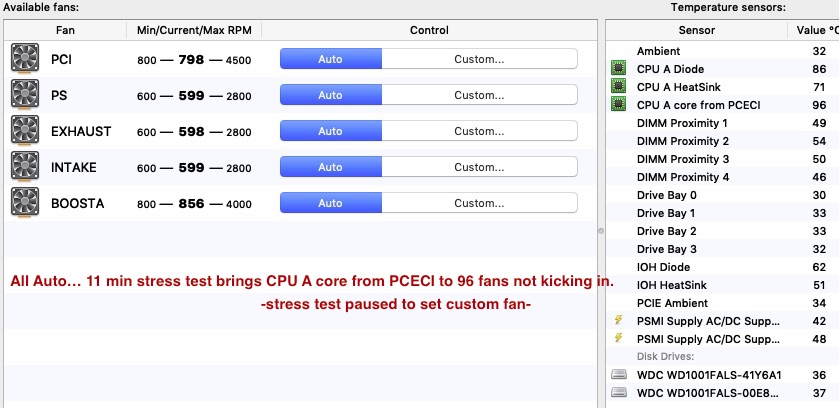Select the BOOSTA fan icon

pos(25,203)
